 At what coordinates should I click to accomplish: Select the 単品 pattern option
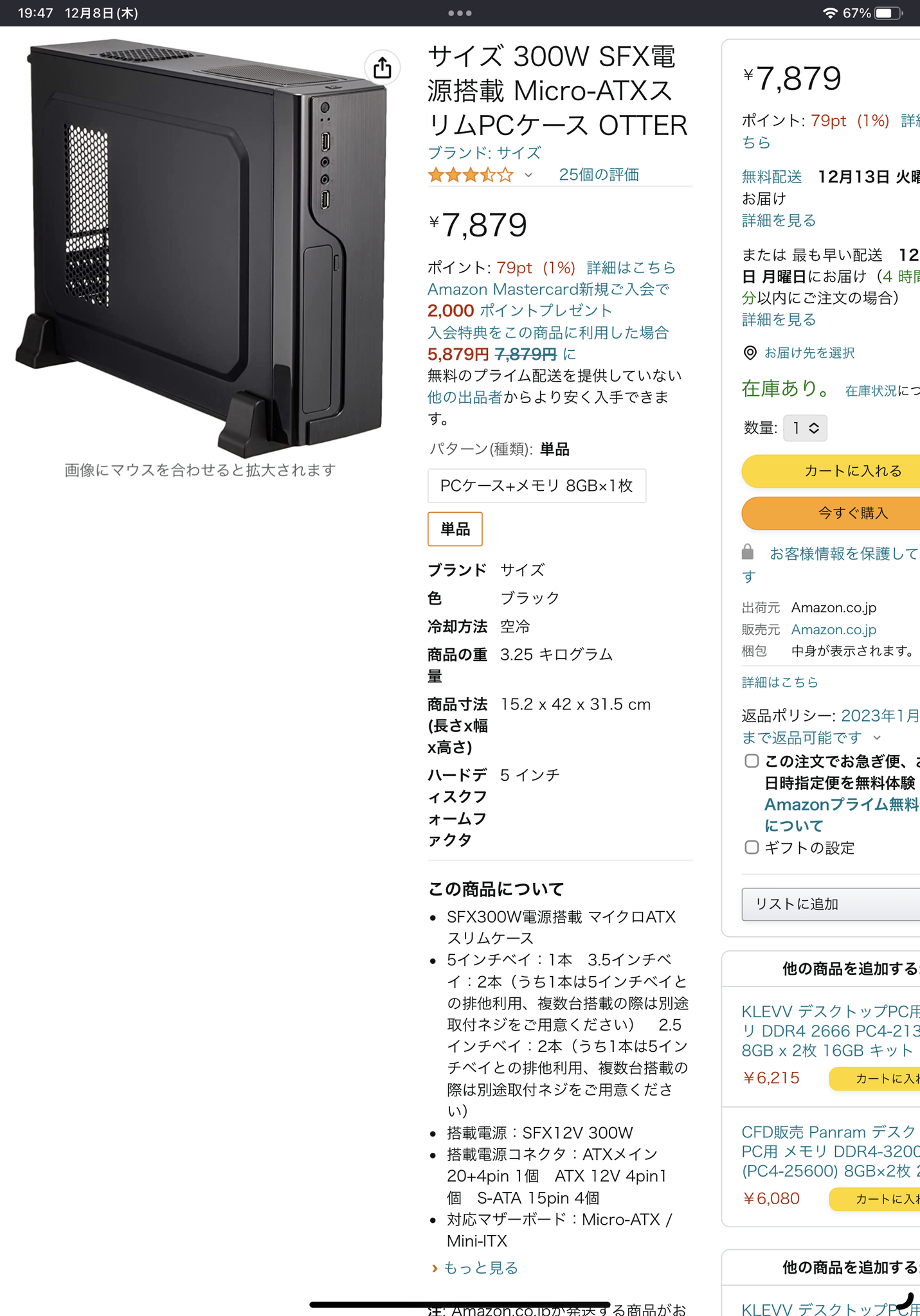click(x=455, y=529)
